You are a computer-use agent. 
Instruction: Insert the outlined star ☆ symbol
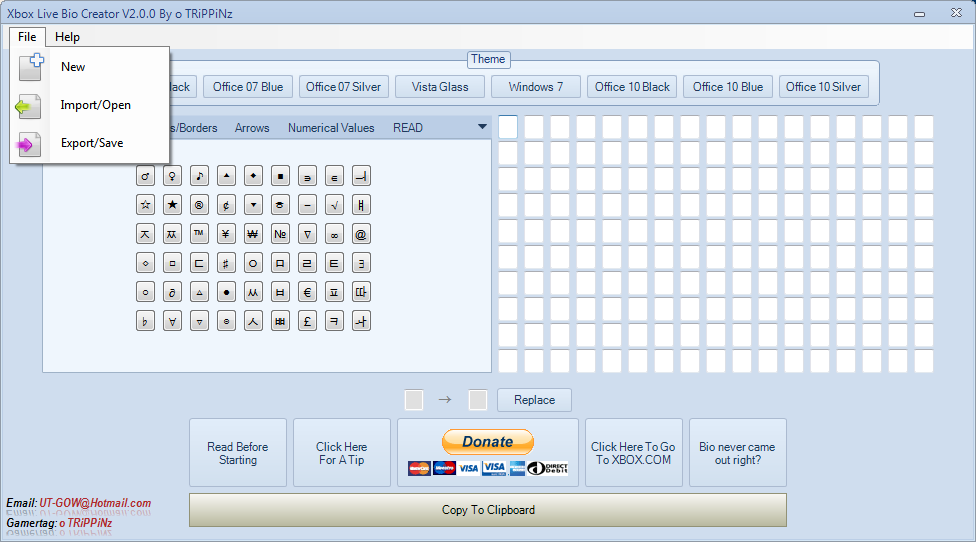145,205
